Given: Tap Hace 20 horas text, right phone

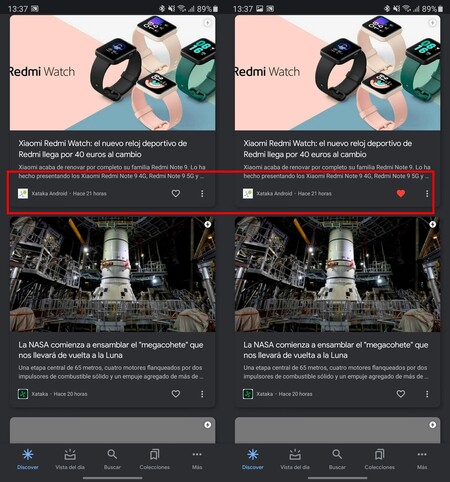Looking at the screenshot, I should [295, 394].
